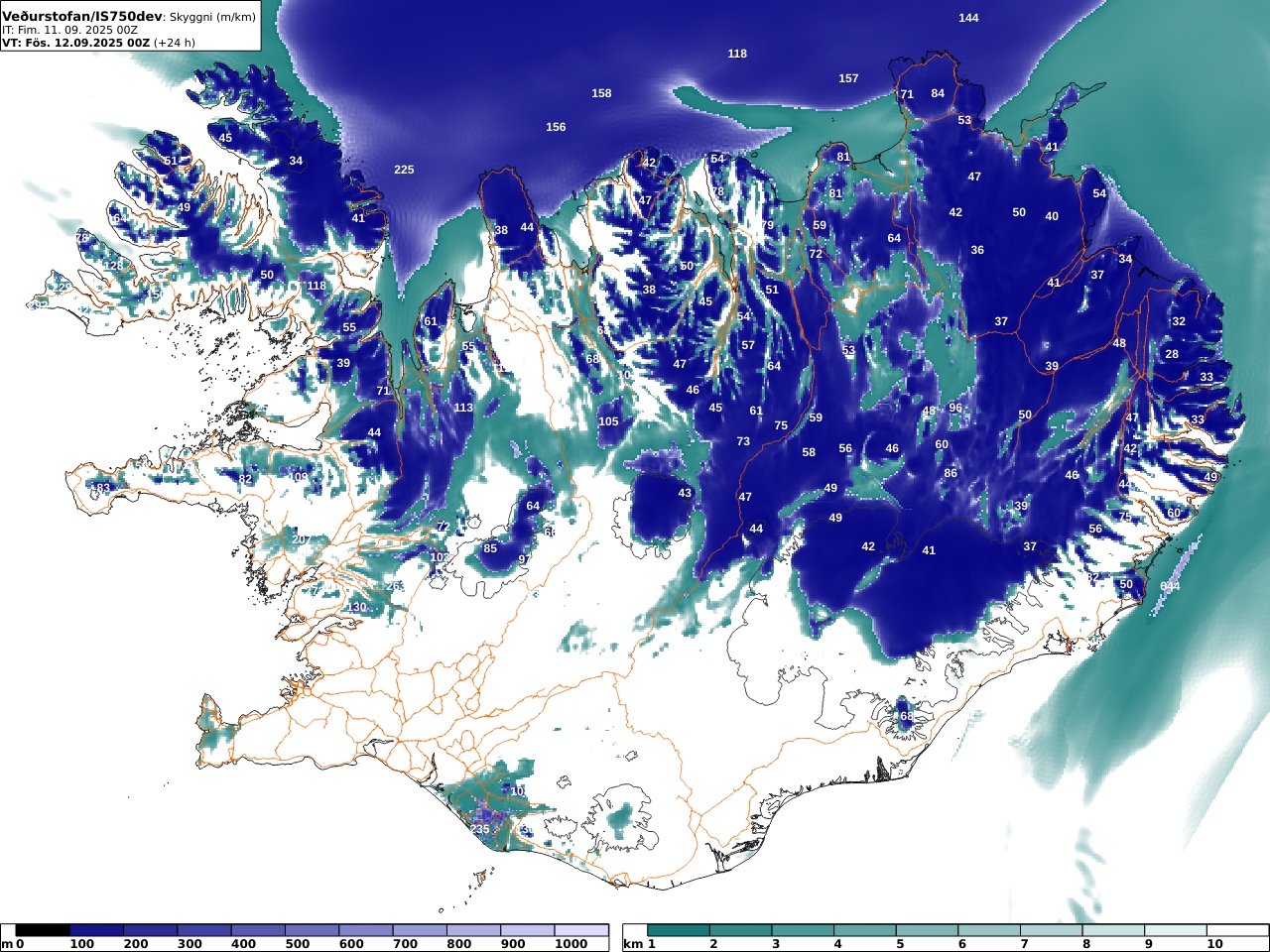Click the VT: Fös. 12.09.2025 00Z line
Screen dimensions: 1270x952
pos(75,43)
